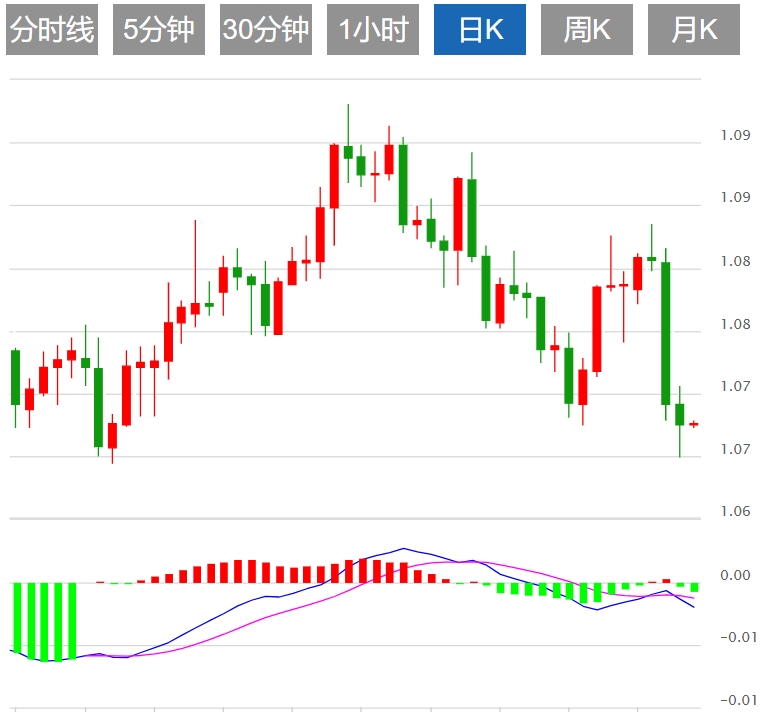Screen dimensions: 778x712
Task: Show the 1小时 chart view
Action: click(373, 31)
